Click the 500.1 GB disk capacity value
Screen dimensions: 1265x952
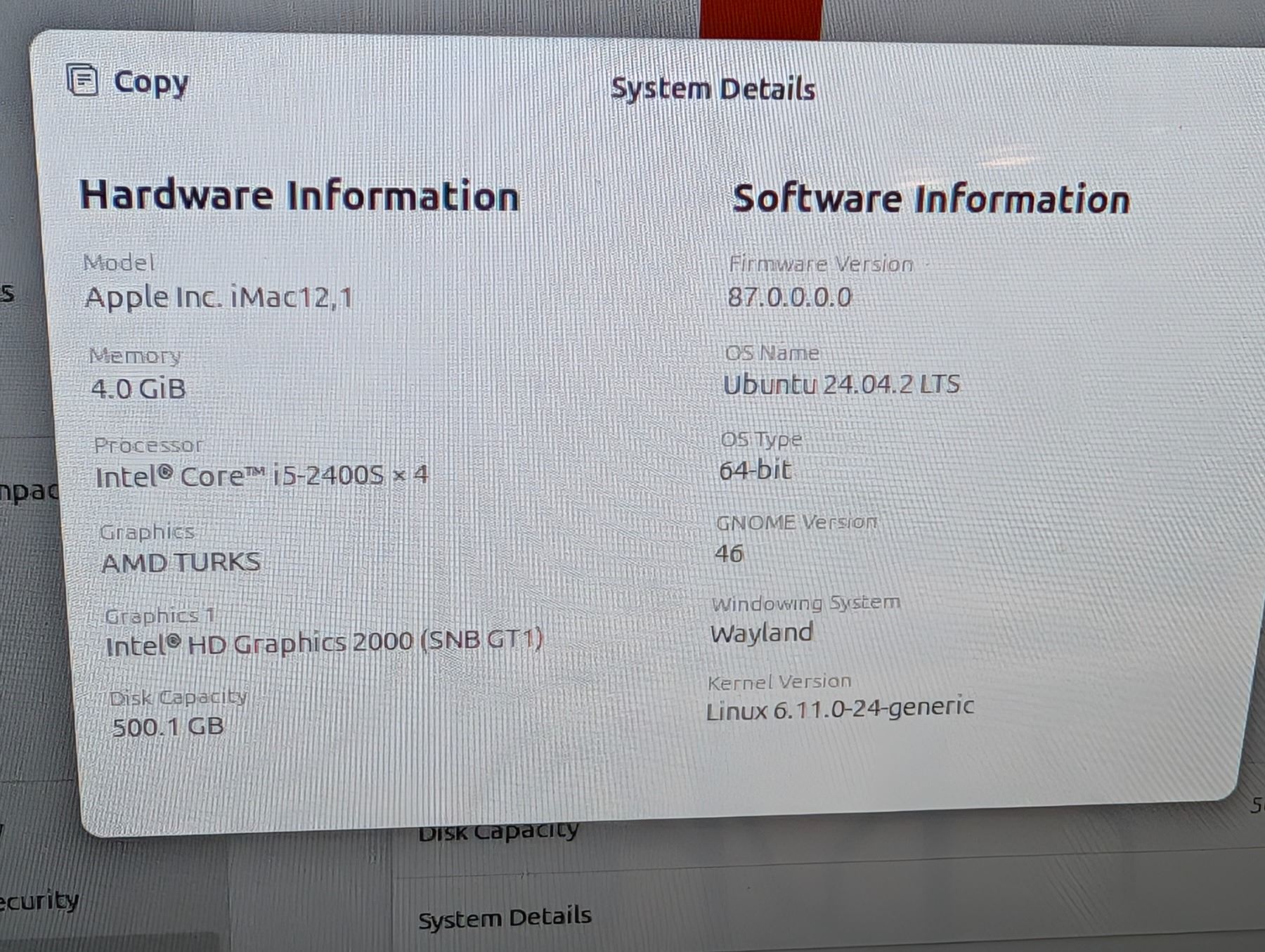(x=168, y=726)
